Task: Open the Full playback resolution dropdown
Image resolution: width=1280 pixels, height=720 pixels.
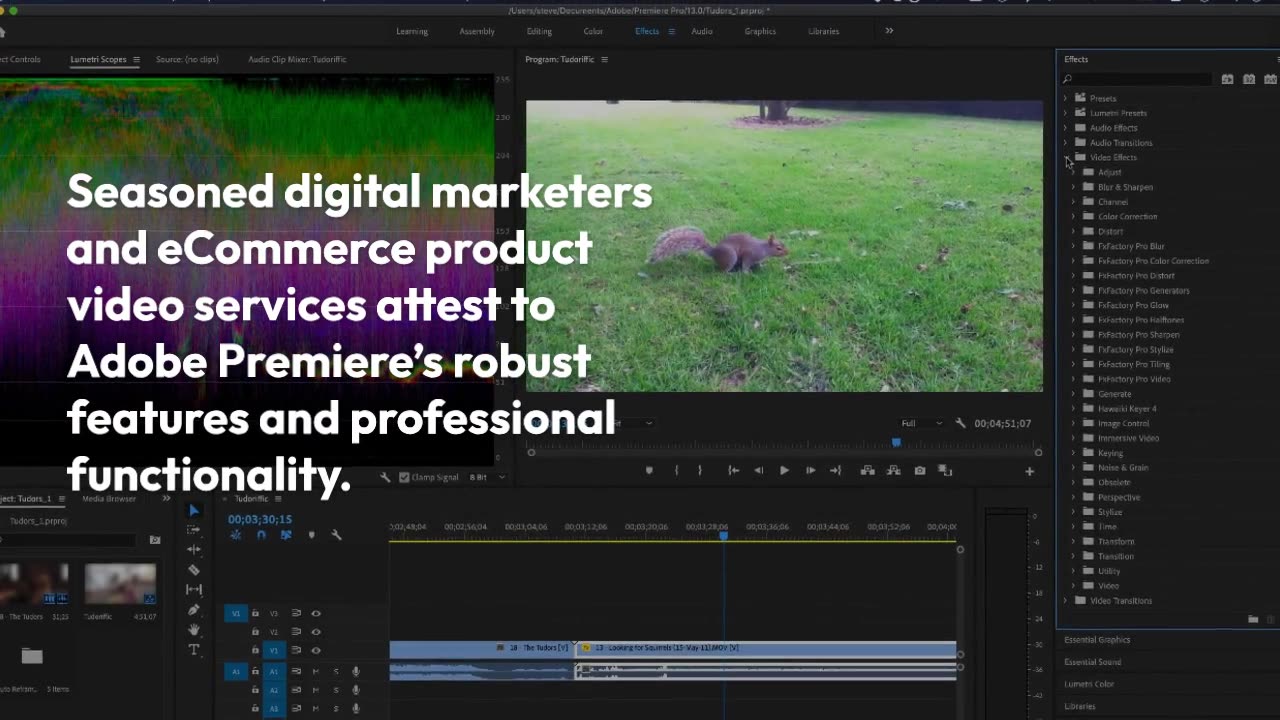Action: click(x=921, y=423)
